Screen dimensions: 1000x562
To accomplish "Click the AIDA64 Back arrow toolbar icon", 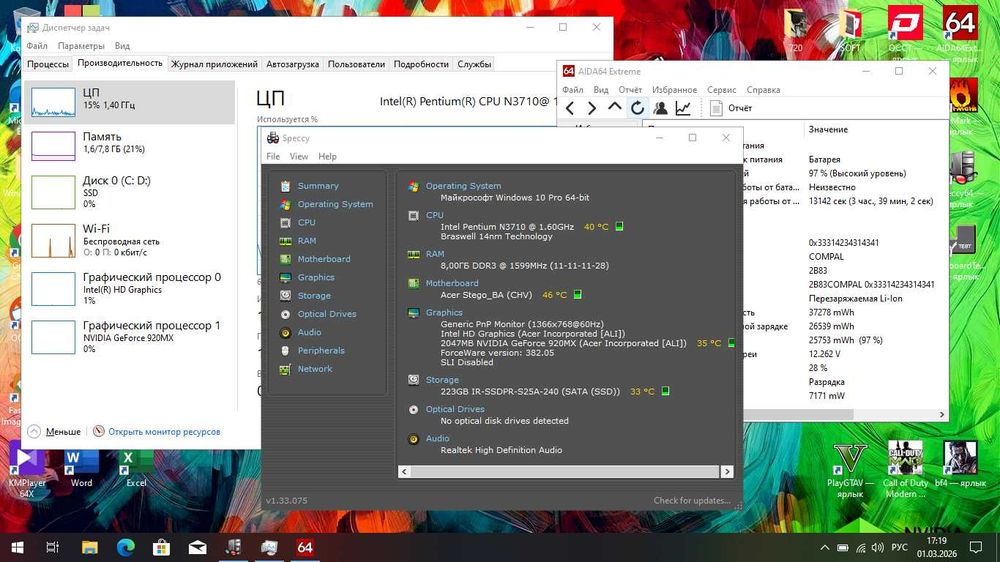I will tap(570, 108).
